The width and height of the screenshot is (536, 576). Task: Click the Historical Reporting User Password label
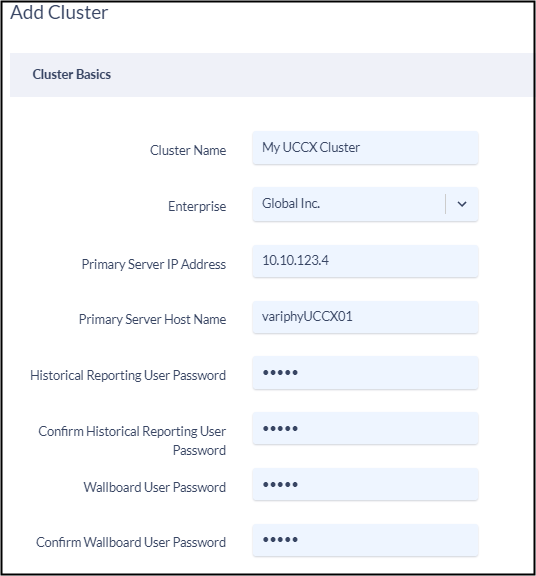click(x=128, y=375)
